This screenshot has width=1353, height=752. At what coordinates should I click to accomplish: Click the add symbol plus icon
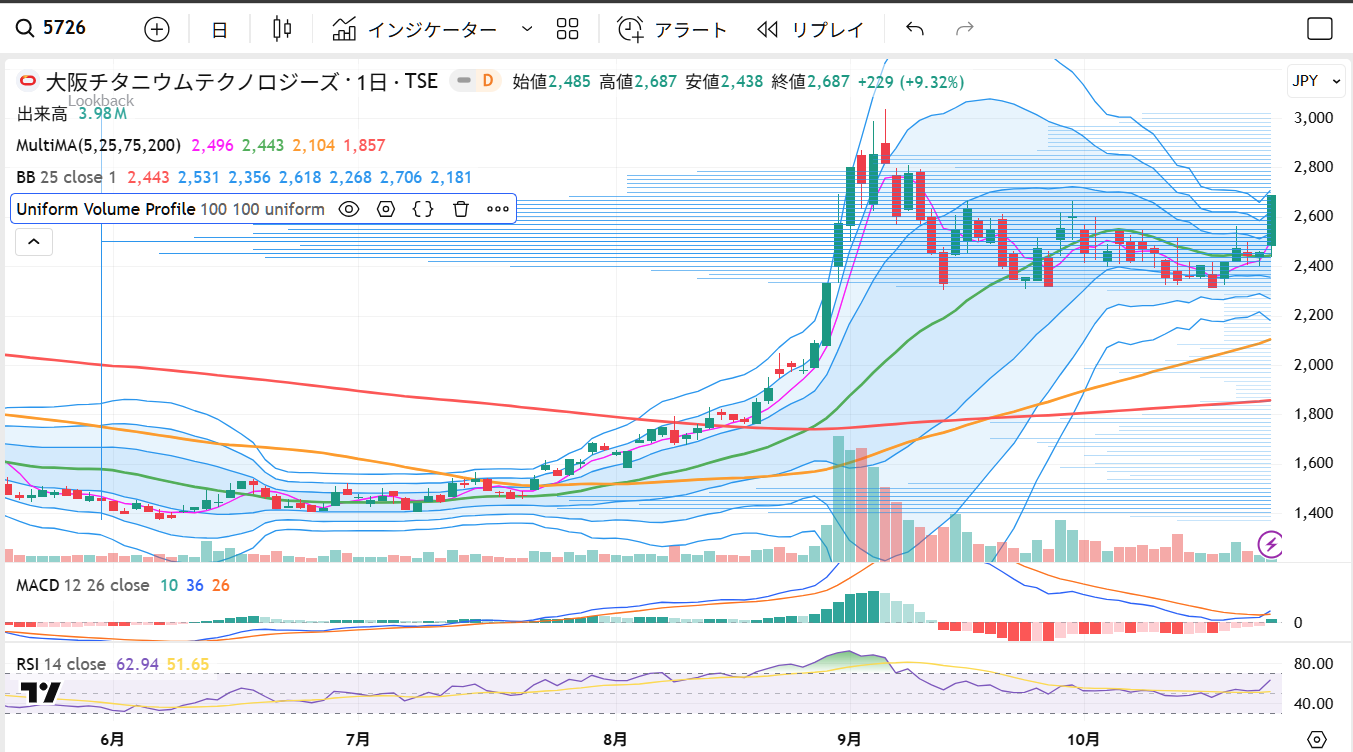click(x=157, y=29)
